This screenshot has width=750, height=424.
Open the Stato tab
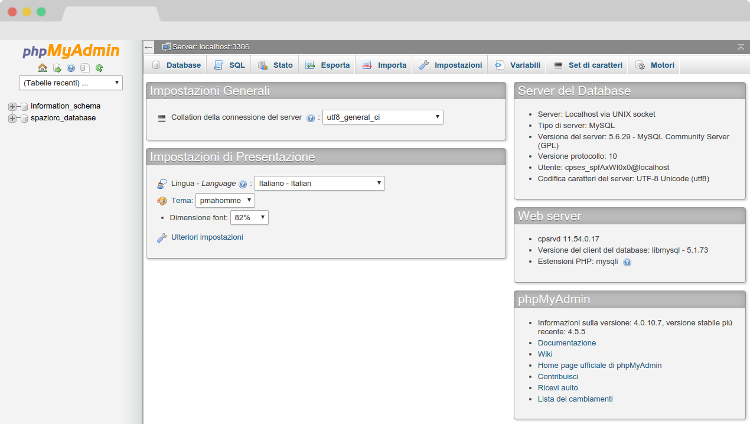pos(276,65)
